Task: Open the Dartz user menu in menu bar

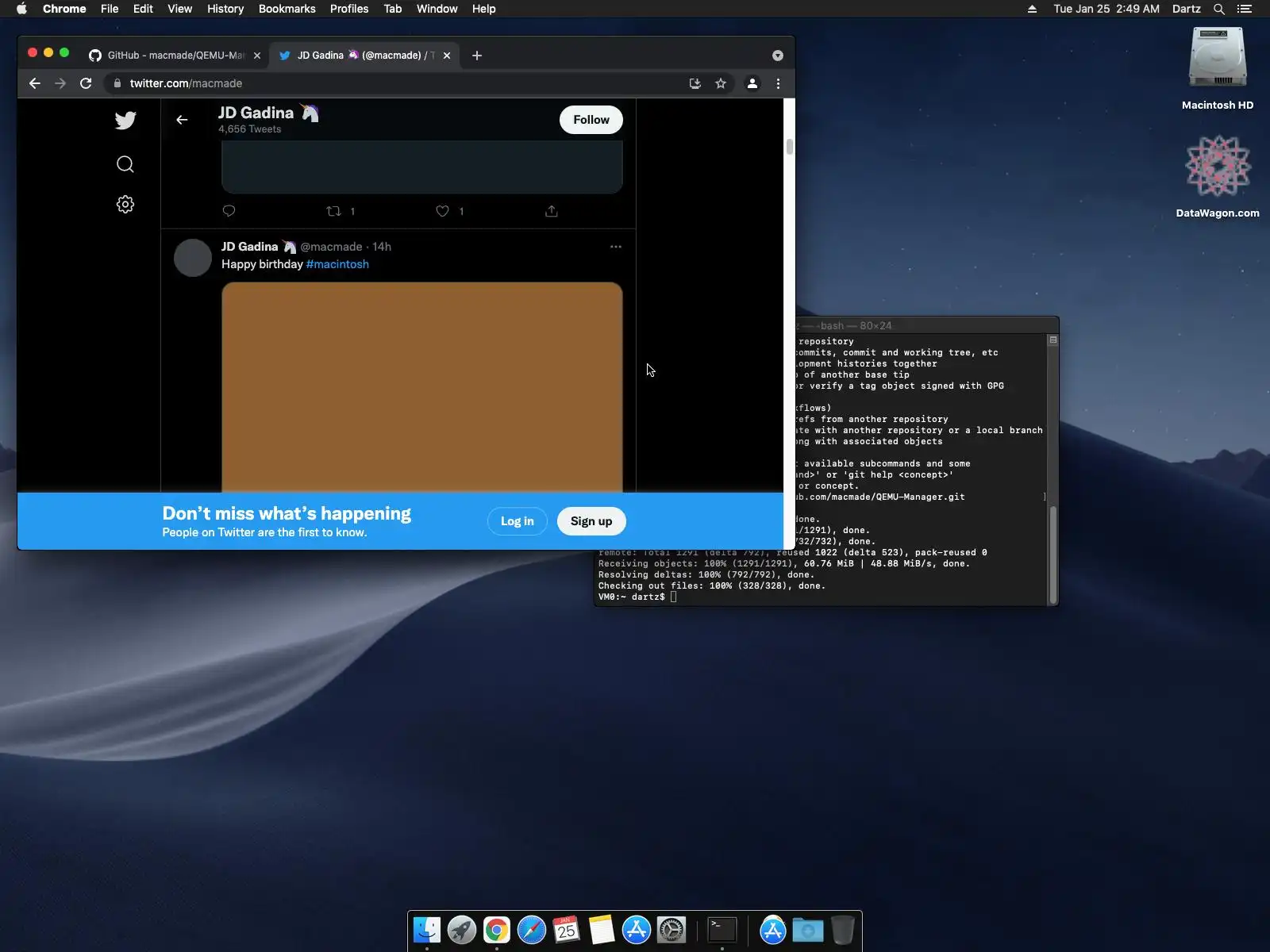Action: [x=1187, y=9]
